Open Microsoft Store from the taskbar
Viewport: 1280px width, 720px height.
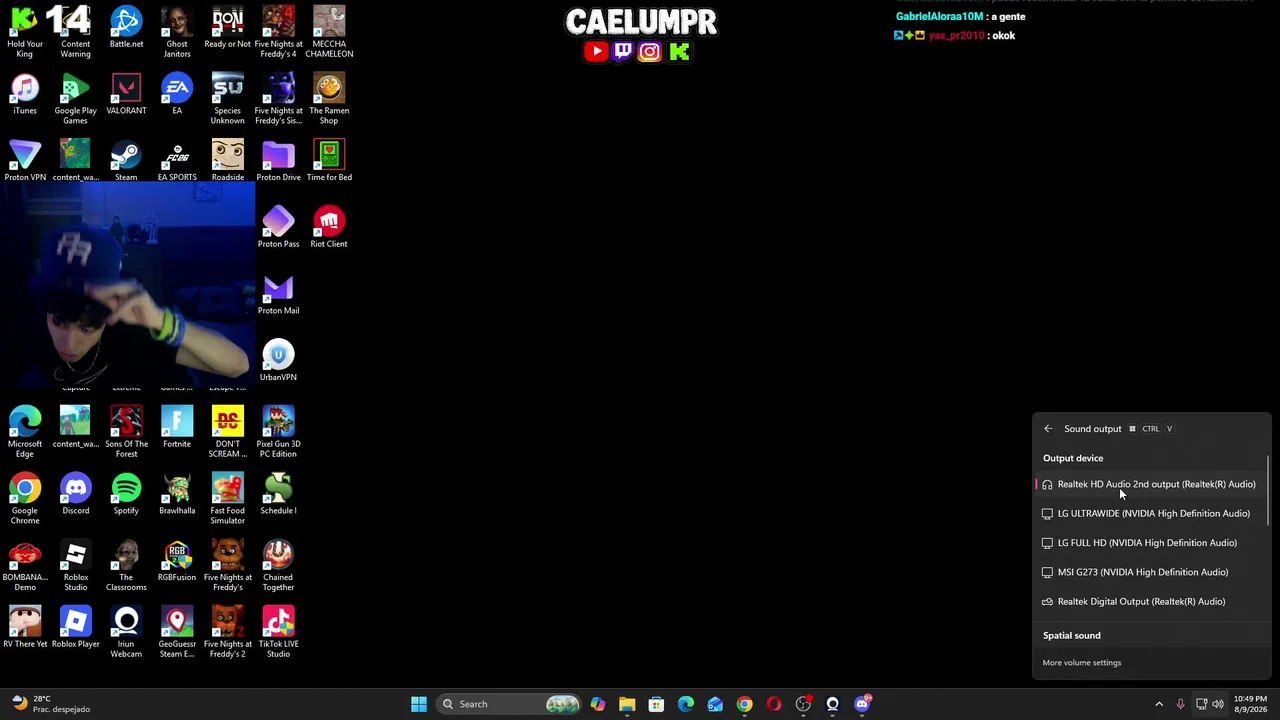click(656, 704)
